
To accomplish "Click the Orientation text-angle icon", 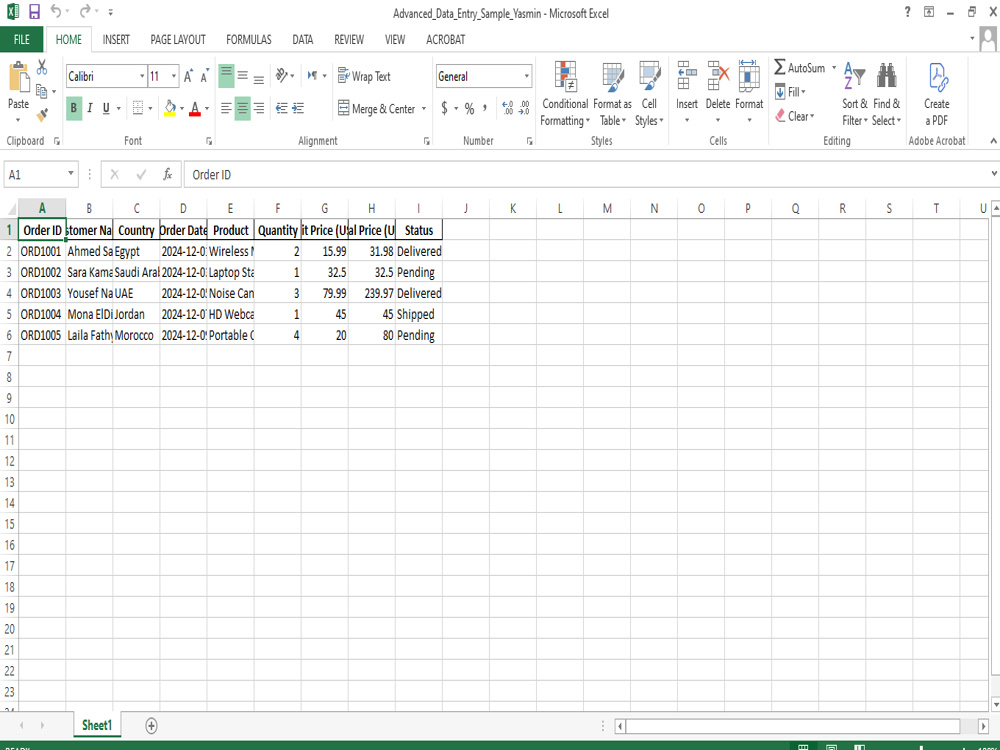I will click(281, 76).
